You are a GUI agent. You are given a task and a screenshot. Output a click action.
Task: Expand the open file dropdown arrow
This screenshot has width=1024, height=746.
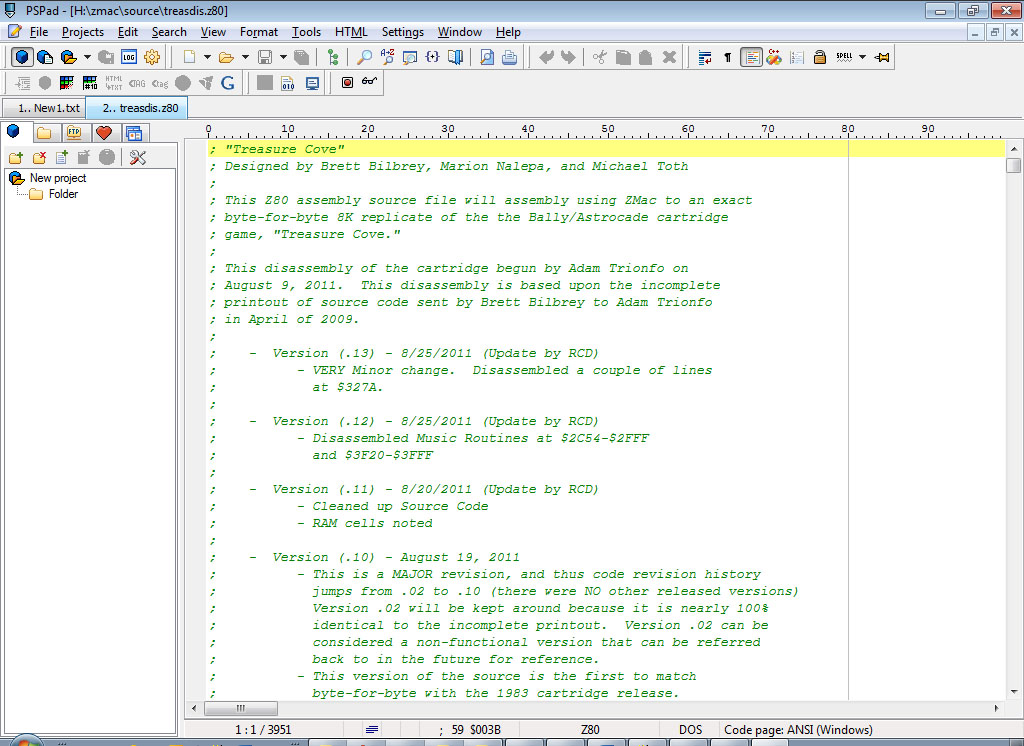(245, 57)
